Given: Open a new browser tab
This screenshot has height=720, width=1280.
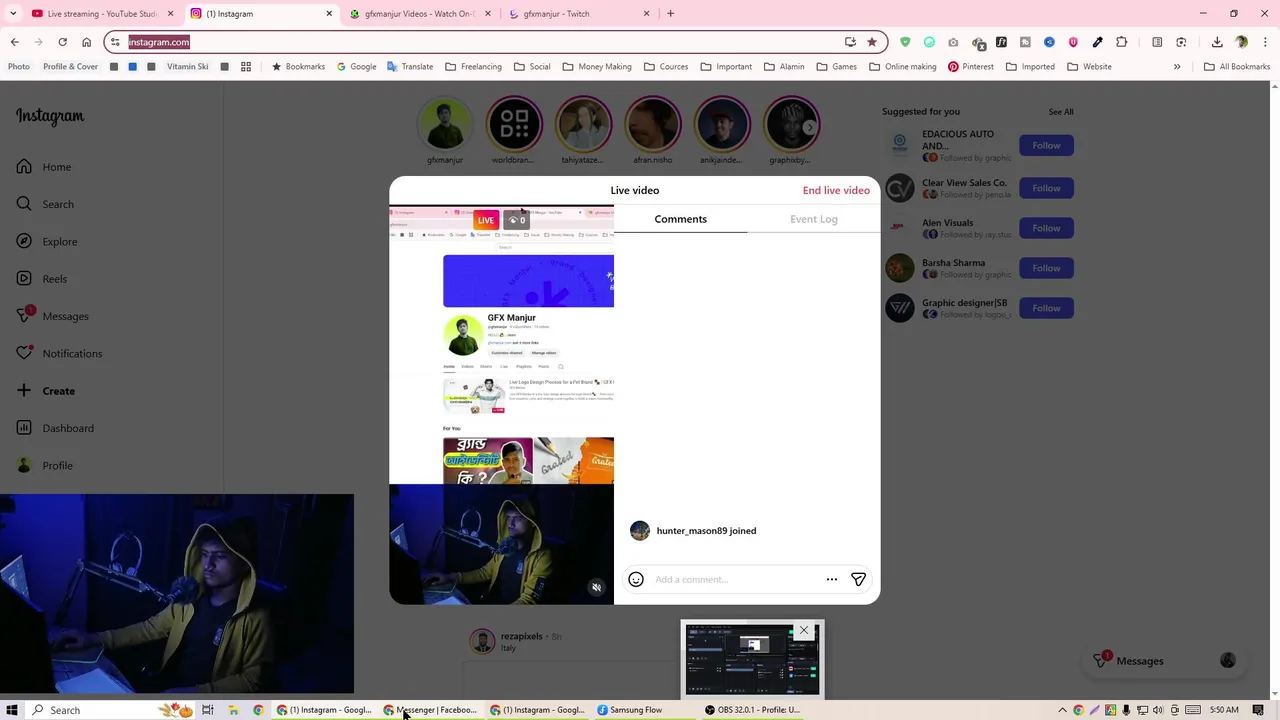Looking at the screenshot, I should click(x=670, y=14).
